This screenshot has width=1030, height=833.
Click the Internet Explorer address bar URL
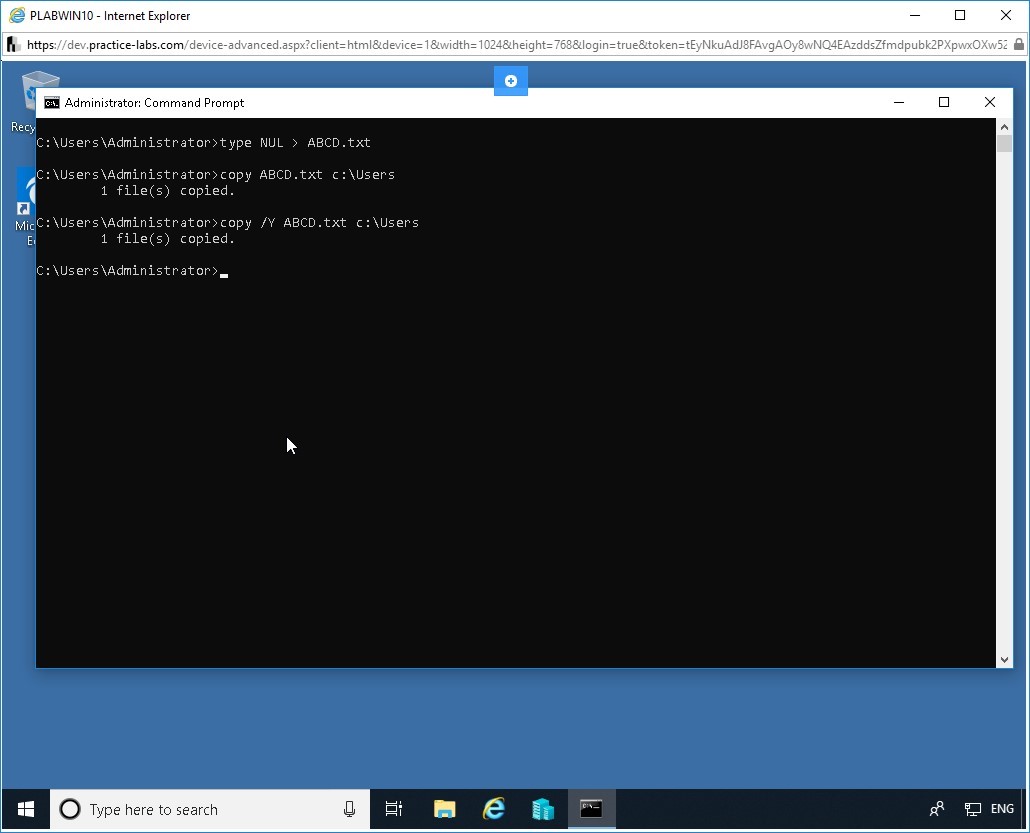[516, 45]
